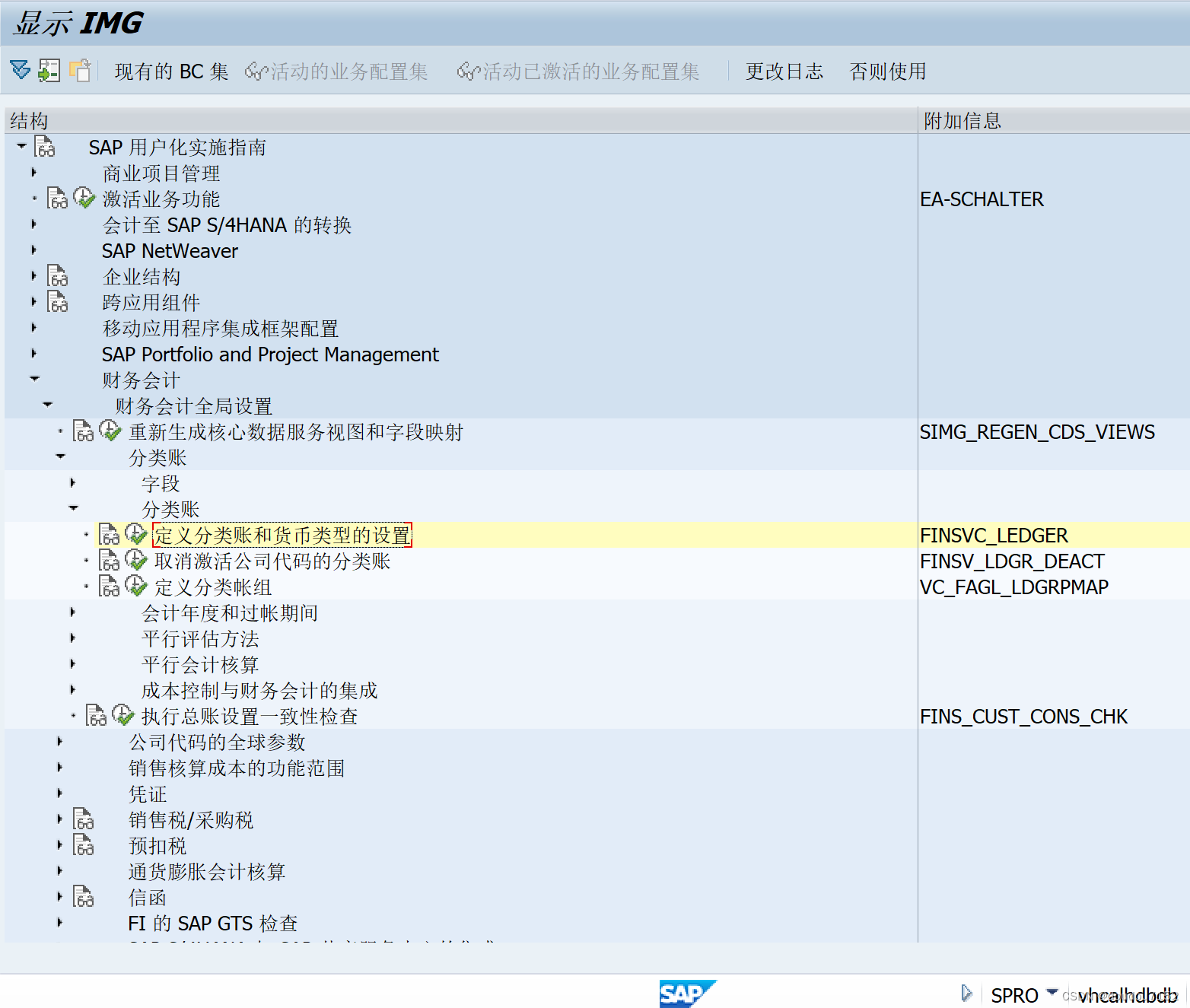The height and width of the screenshot is (1008, 1190).
Task: Click 活动已激活的业务配置集 button
Action: point(578,72)
